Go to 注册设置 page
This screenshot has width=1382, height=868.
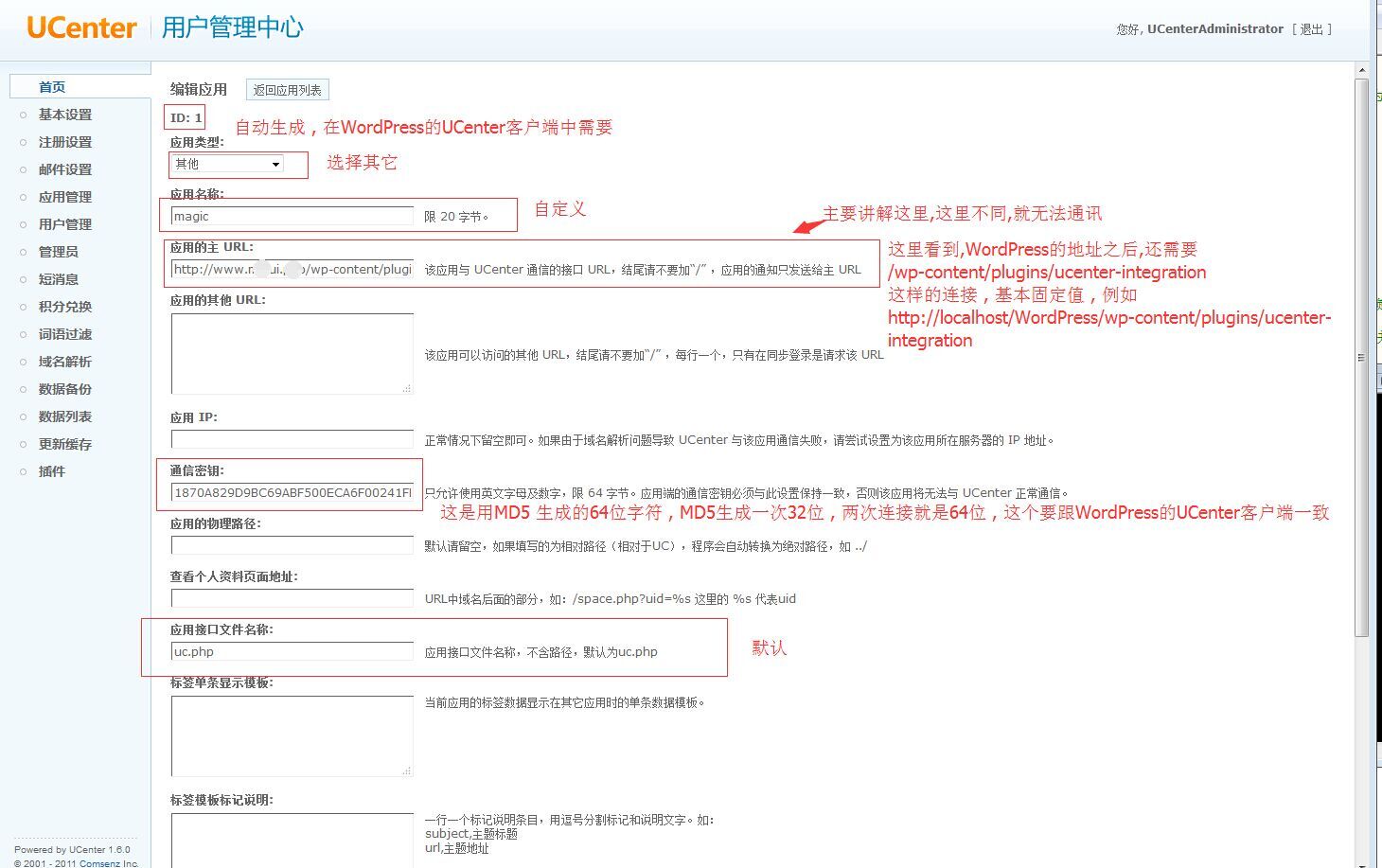65,142
